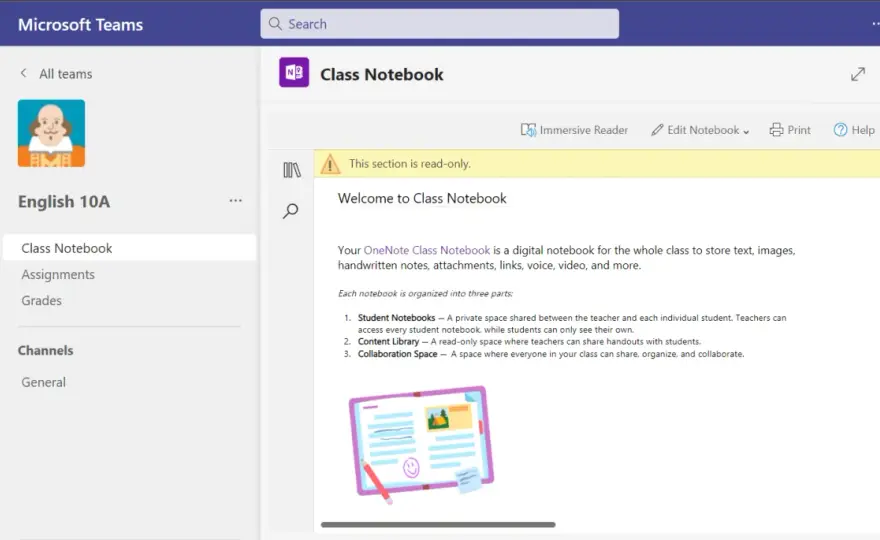Viewport: 880px width, 540px height.
Task: Click the Print printer icon
Action: pyautogui.click(x=776, y=130)
